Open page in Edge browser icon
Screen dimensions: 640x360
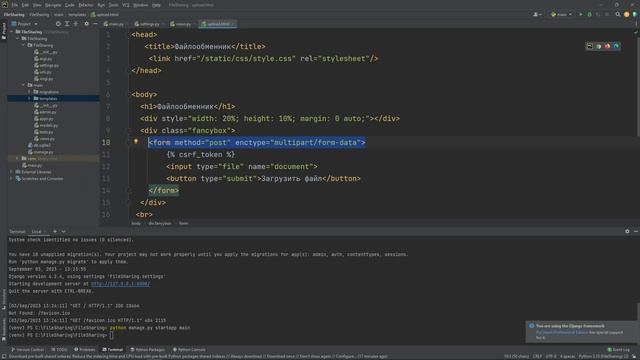tap(616, 46)
